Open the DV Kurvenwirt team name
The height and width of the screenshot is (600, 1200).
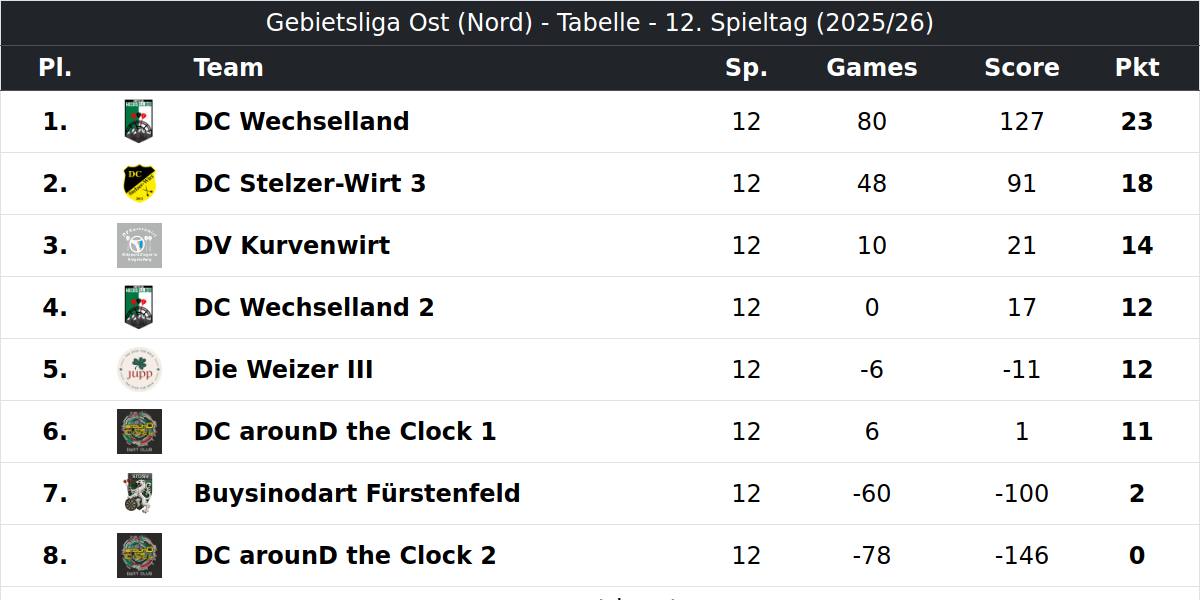(x=292, y=245)
